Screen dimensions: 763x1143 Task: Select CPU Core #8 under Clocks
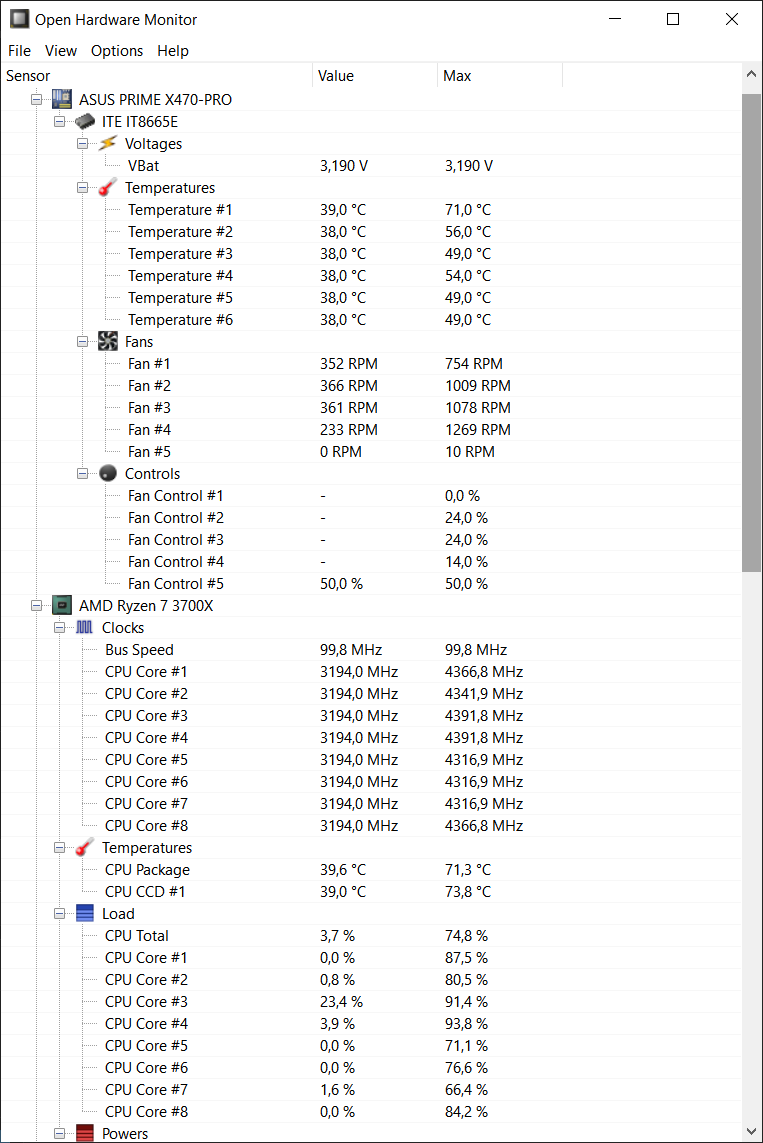click(x=371, y=825)
